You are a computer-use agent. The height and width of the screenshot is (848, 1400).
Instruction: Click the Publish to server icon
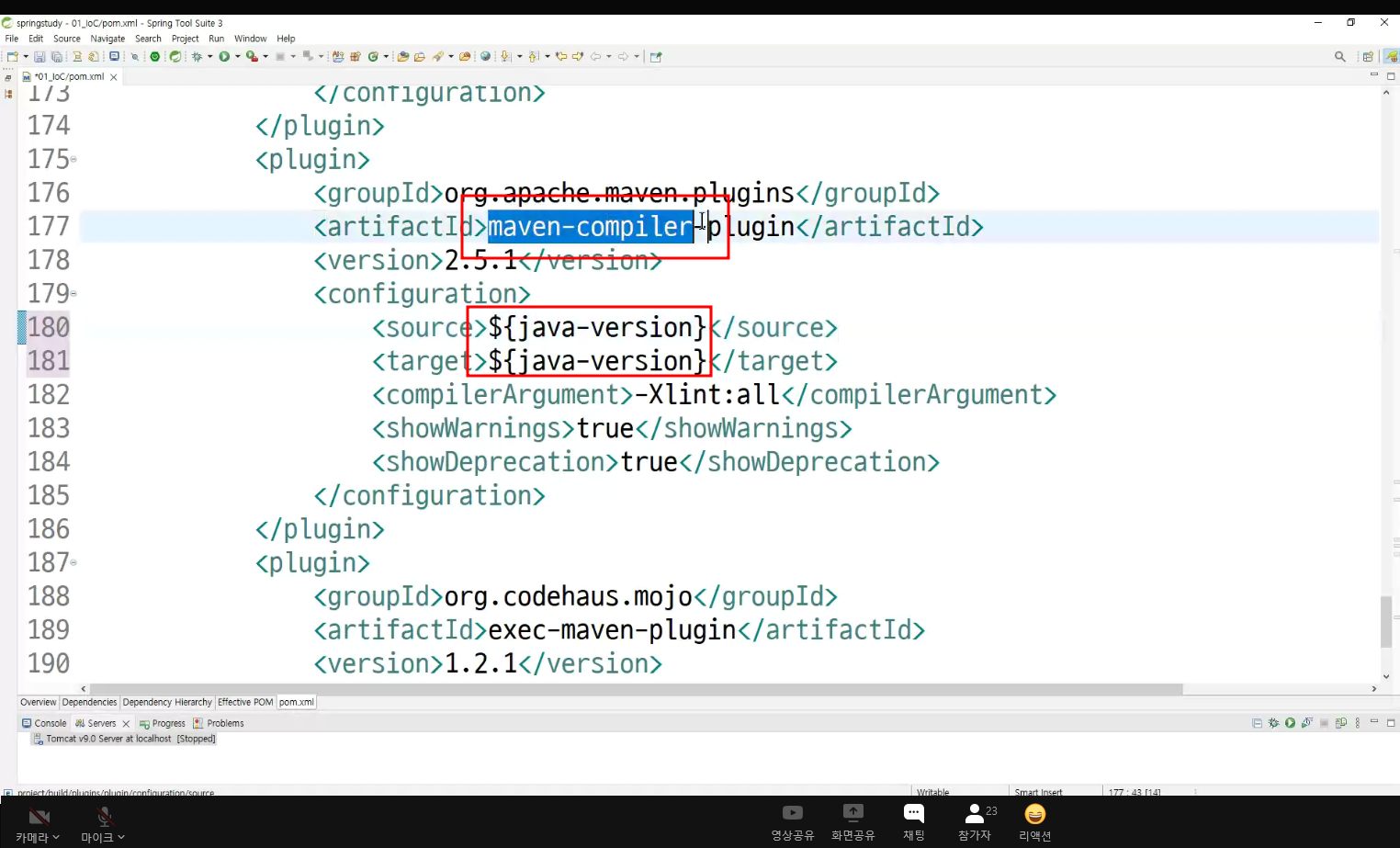pyautogui.click(x=1341, y=723)
